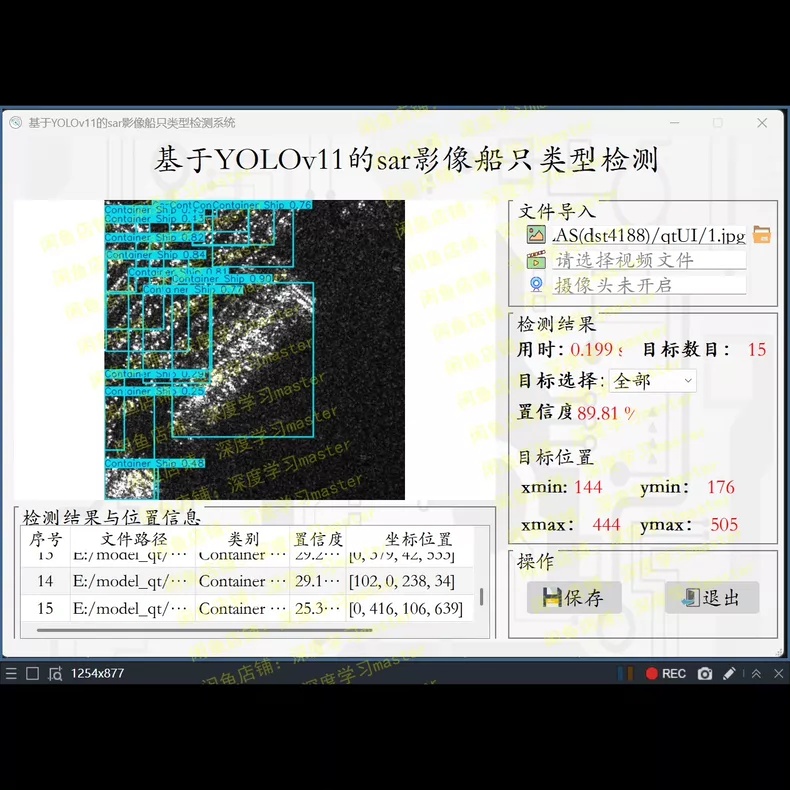Close the ship detection application window
Screen dimensions: 790x790
pyautogui.click(x=762, y=123)
